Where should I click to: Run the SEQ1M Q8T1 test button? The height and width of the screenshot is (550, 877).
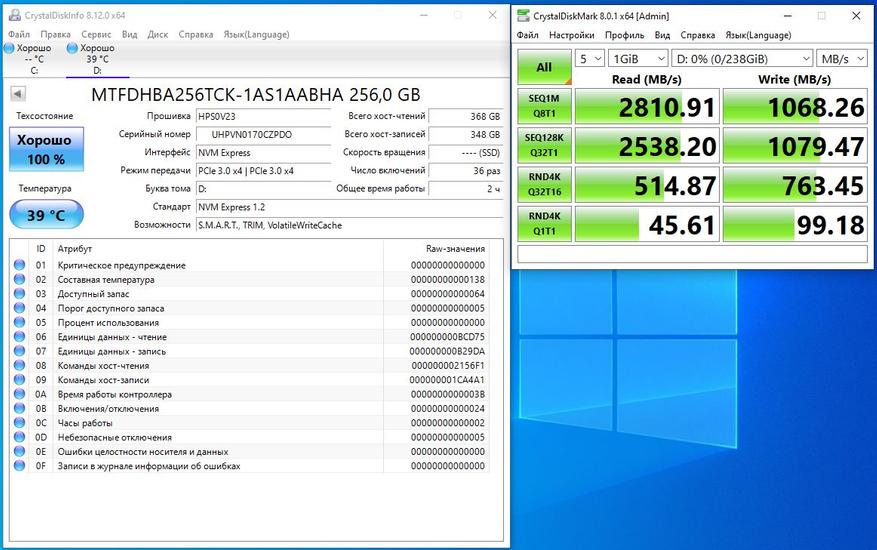pyautogui.click(x=544, y=108)
